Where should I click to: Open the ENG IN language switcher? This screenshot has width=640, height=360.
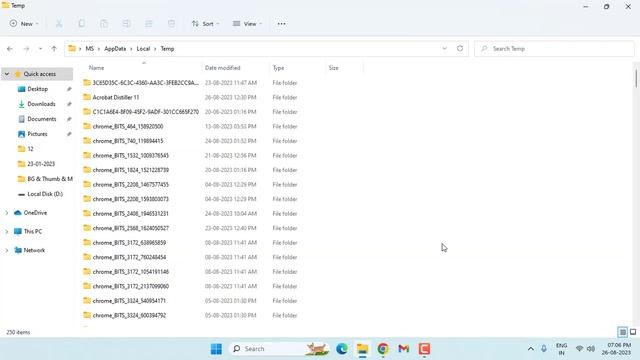tap(562, 349)
